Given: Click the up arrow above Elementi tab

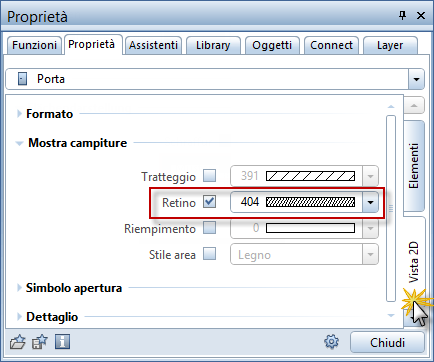Looking at the screenshot, I should coord(414,106).
